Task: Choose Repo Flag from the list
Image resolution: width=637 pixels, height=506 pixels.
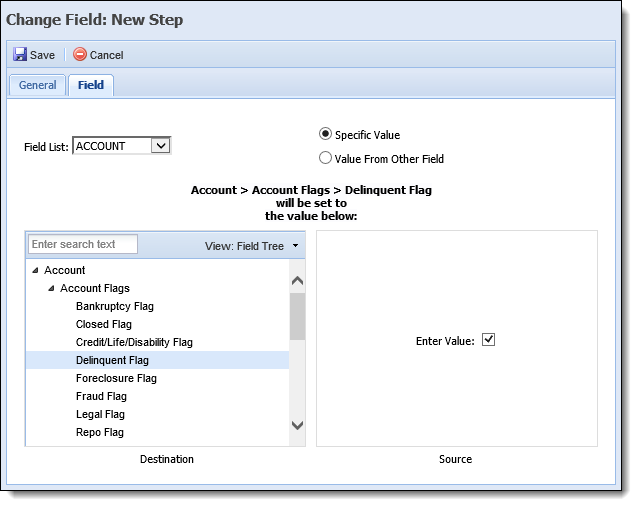Action: click(x=100, y=432)
